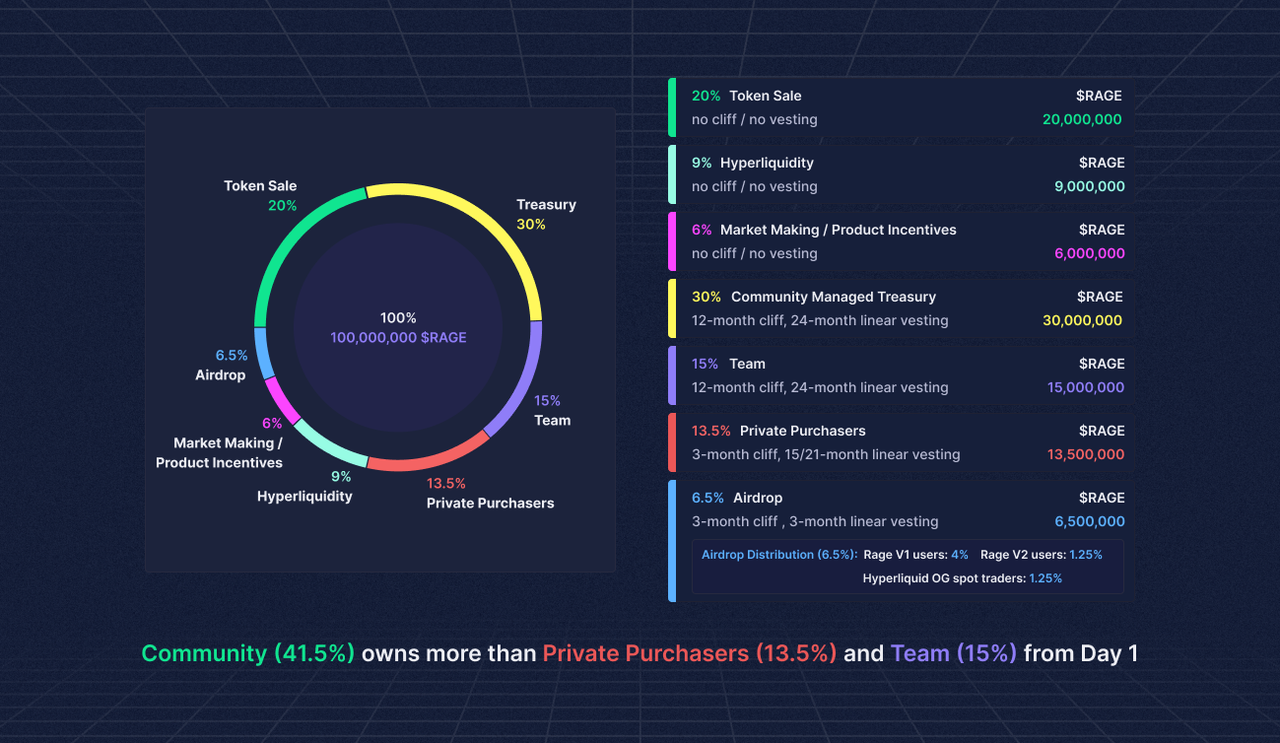Click the mint Hyperliquidity donut segment
Image resolution: width=1280 pixels, height=743 pixels.
328,448
